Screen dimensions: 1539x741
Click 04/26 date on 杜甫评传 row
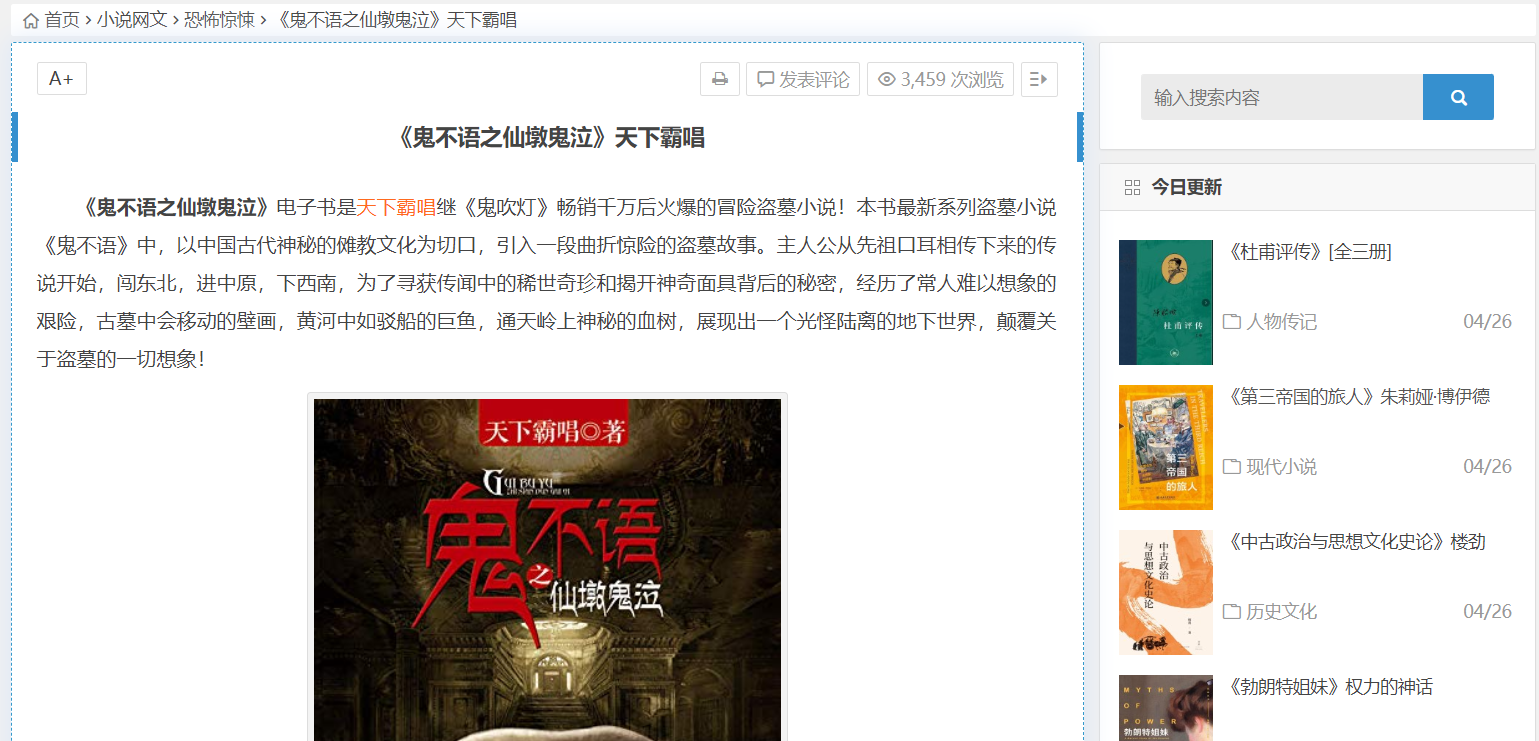tap(1487, 321)
